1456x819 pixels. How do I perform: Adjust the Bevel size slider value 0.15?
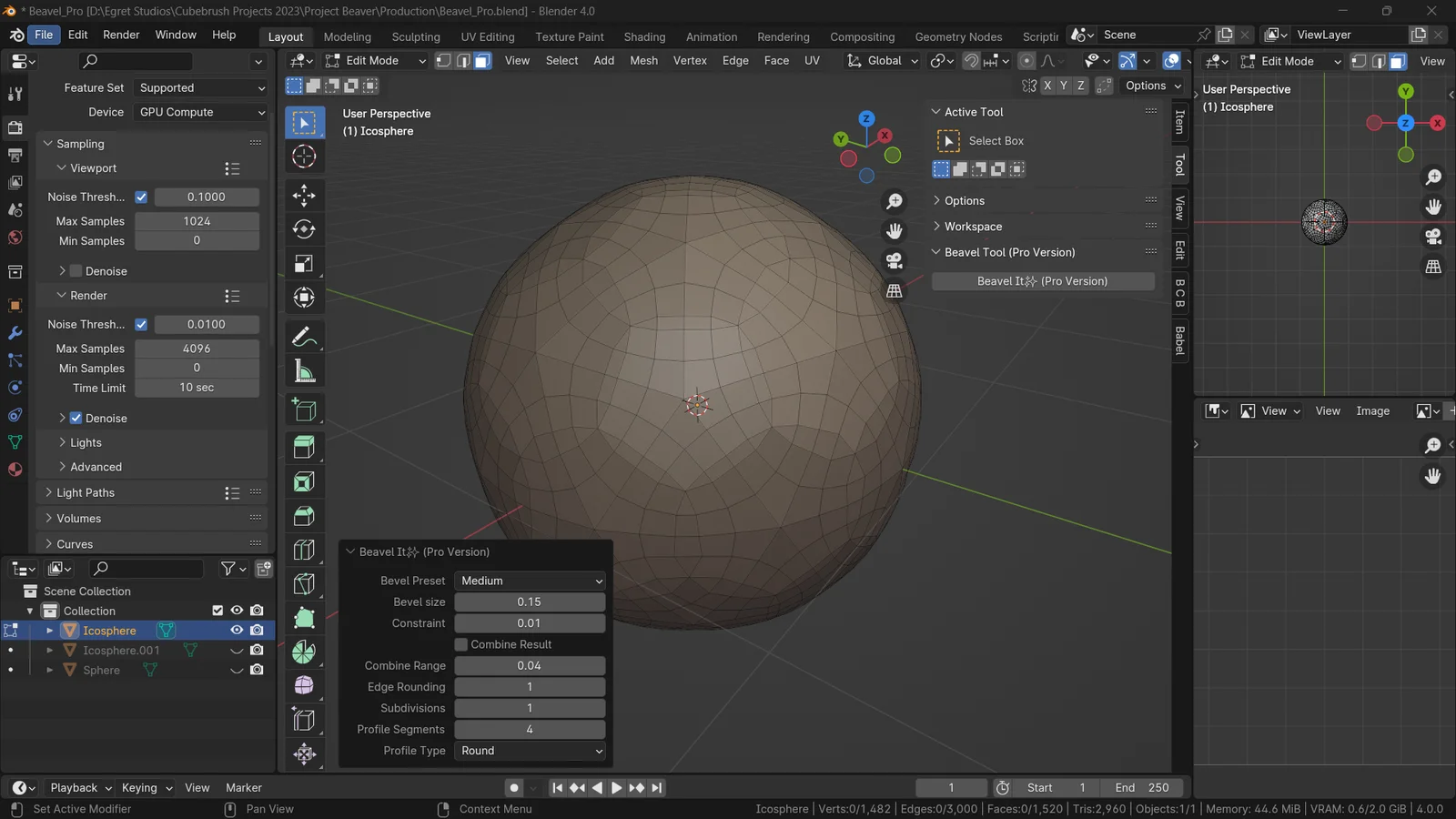(530, 602)
